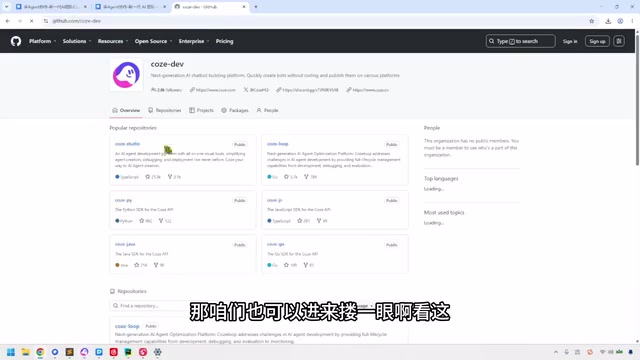View forks of coze-go
The width and height of the screenshot is (640, 360).
[x=309, y=265]
